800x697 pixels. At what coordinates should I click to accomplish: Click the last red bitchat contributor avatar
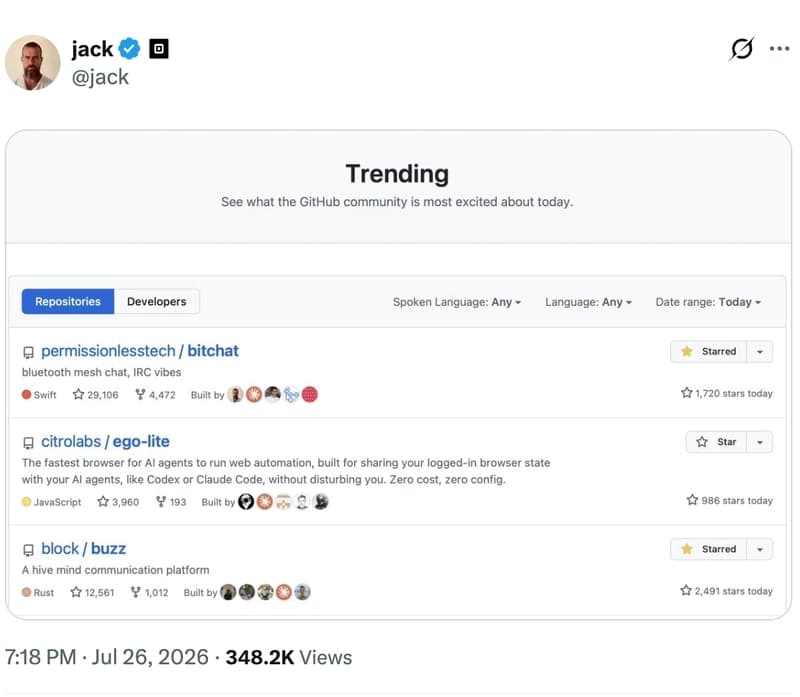click(310, 394)
